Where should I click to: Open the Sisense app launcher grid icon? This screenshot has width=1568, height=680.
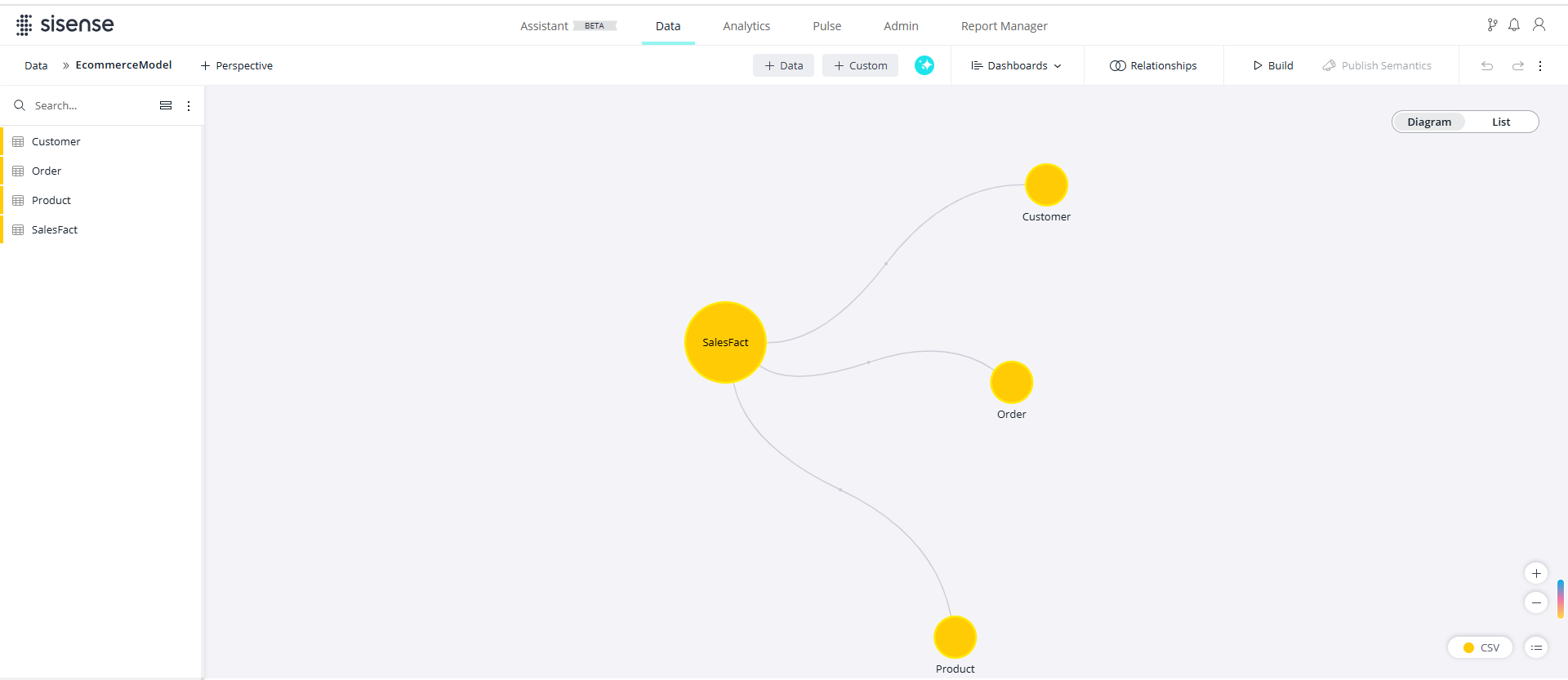coord(24,25)
